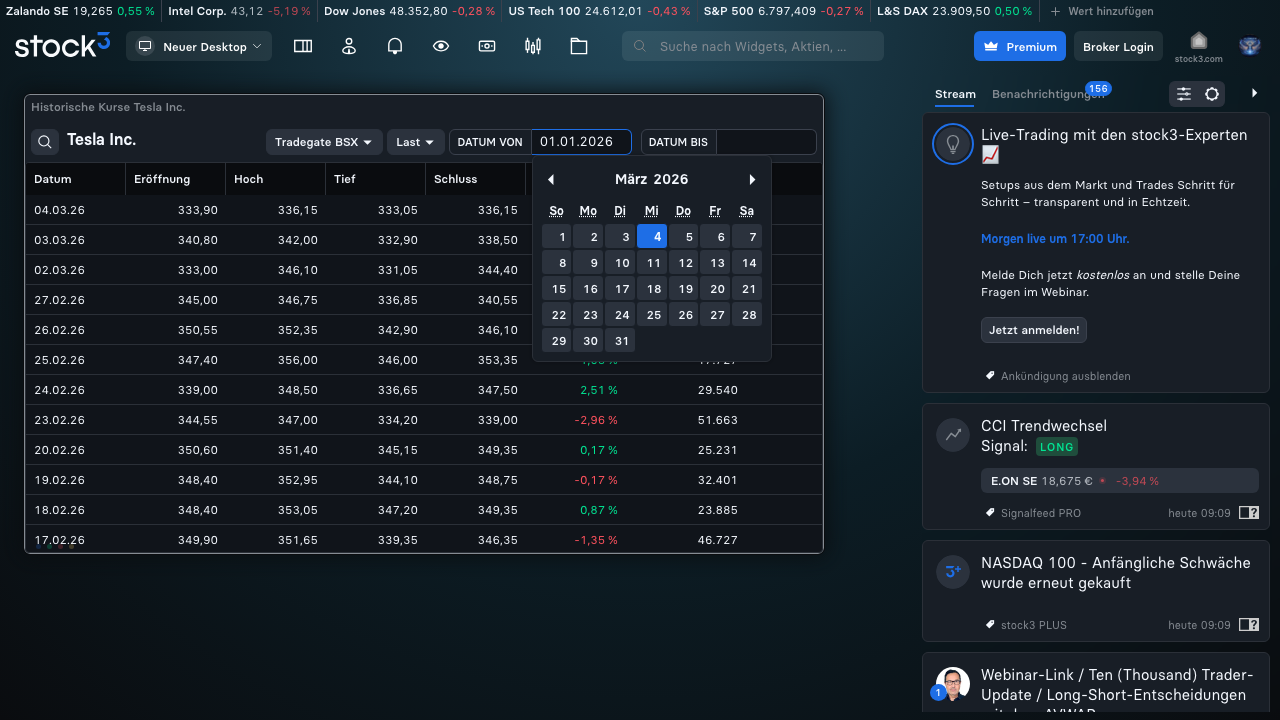1280x720 pixels.
Task: Open the candlestick chart icon
Action: click(x=533, y=46)
